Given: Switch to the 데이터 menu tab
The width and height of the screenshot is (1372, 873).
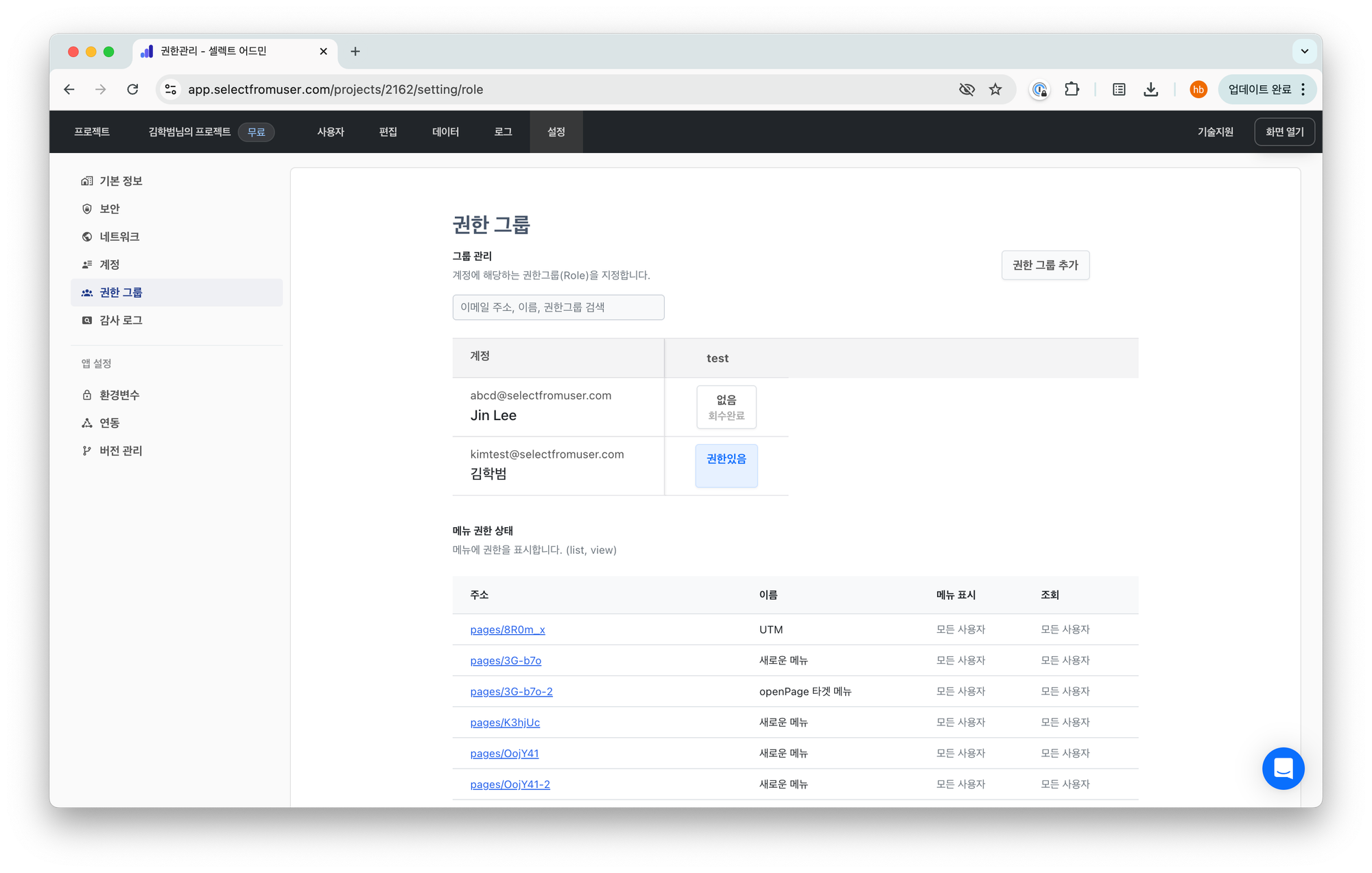Looking at the screenshot, I should 445,132.
